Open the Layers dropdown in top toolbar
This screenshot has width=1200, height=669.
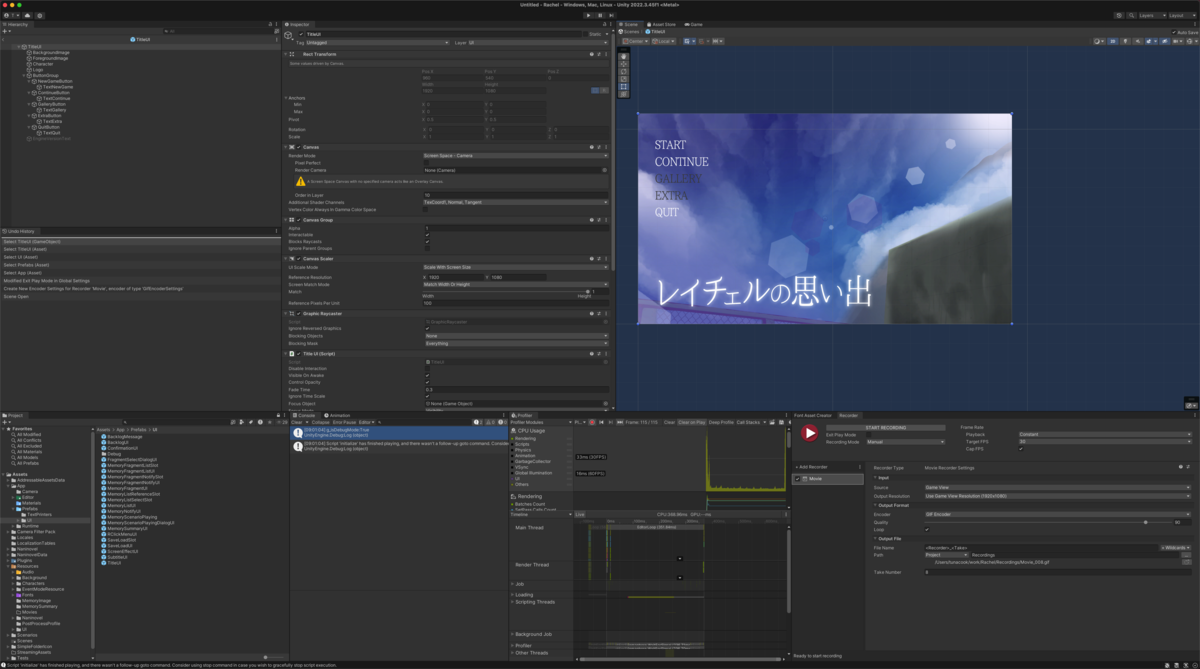[x=1152, y=15]
